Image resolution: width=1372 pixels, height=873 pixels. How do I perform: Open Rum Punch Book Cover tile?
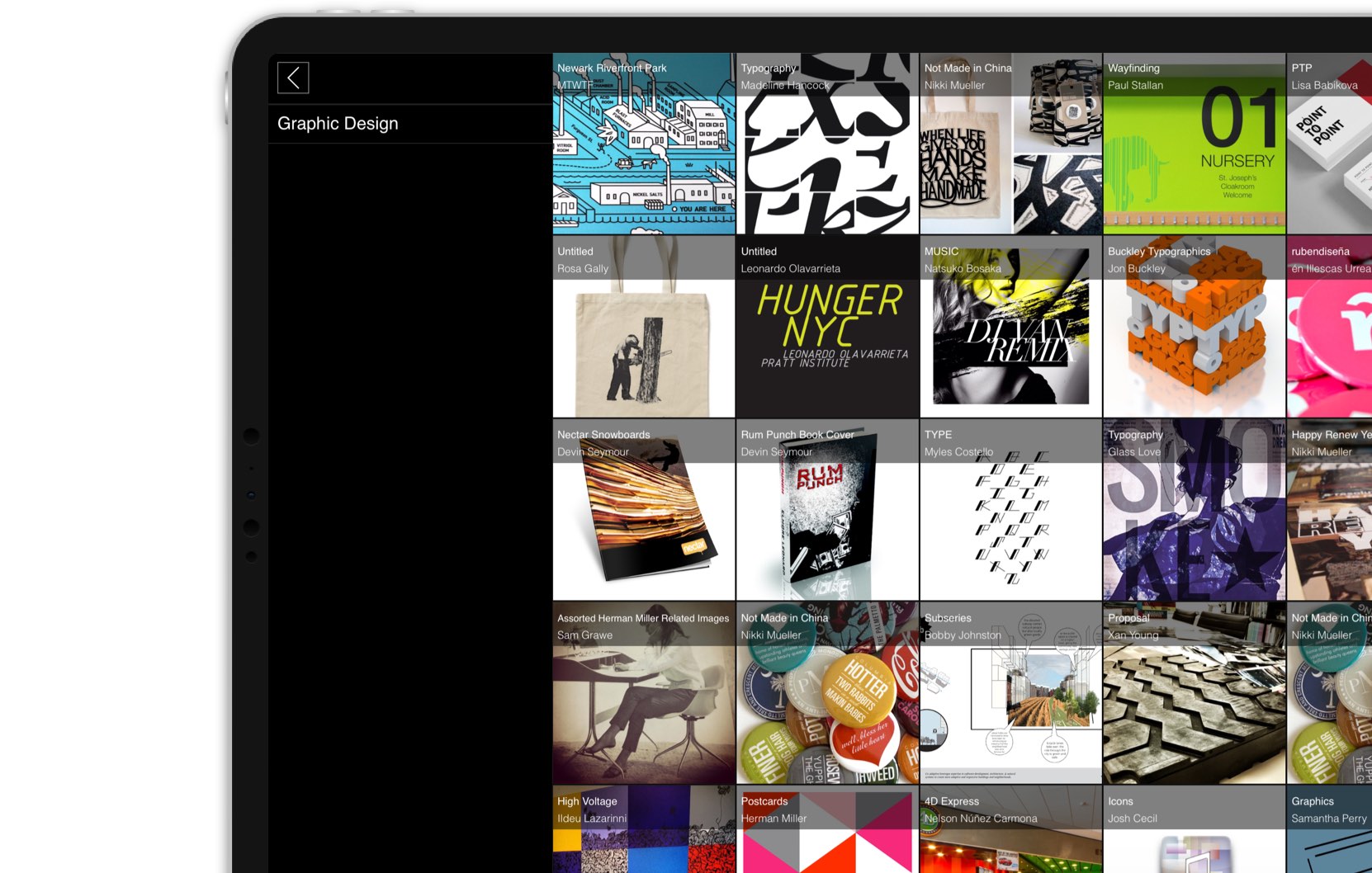click(827, 510)
